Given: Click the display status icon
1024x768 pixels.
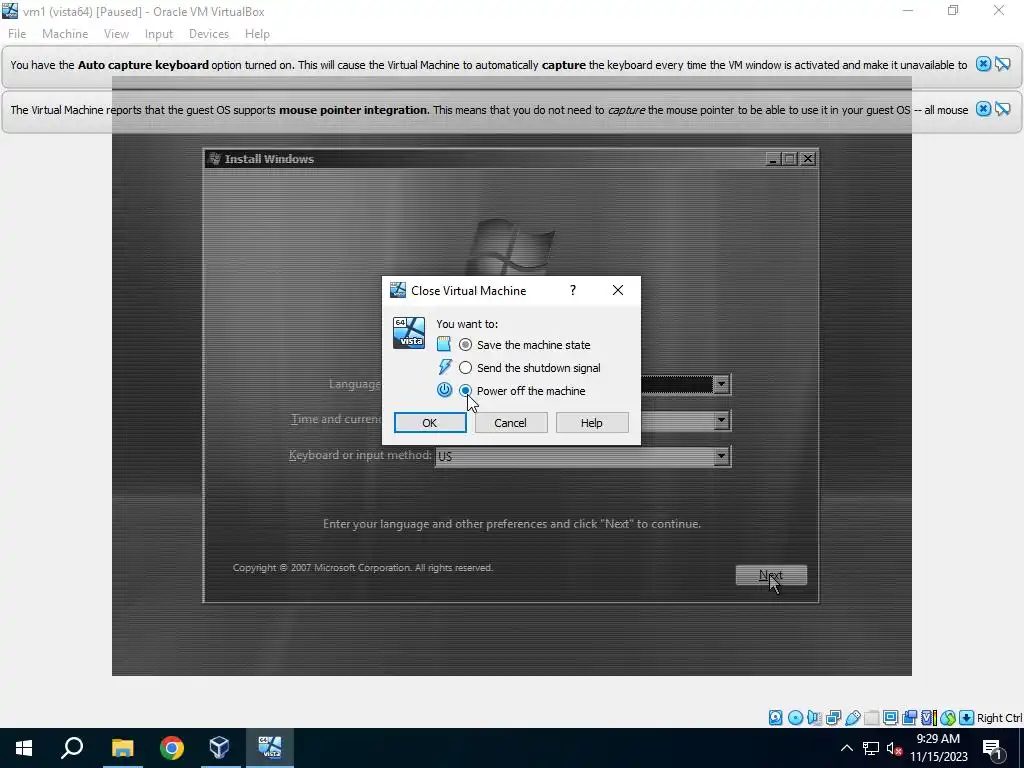Looking at the screenshot, I should click(890, 718).
